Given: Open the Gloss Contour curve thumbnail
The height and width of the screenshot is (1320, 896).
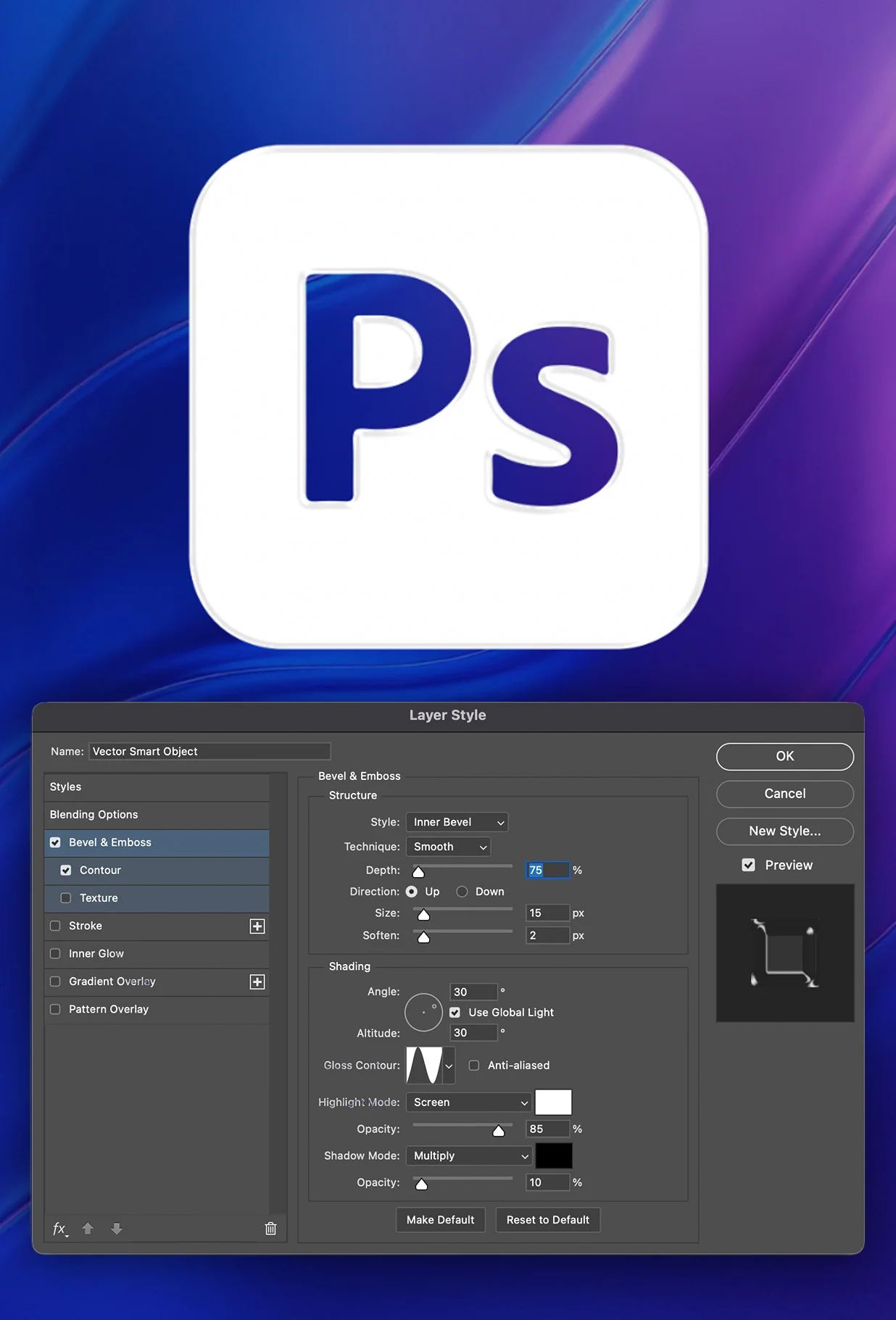Looking at the screenshot, I should [425, 1066].
